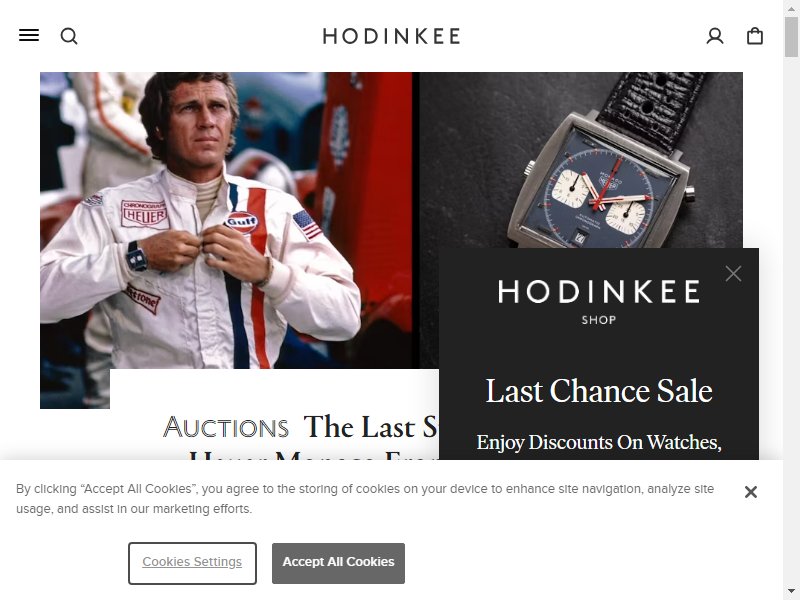Screen dimensions: 800x600
Task: Click the Last Chance Sale heading
Action: click(598, 391)
